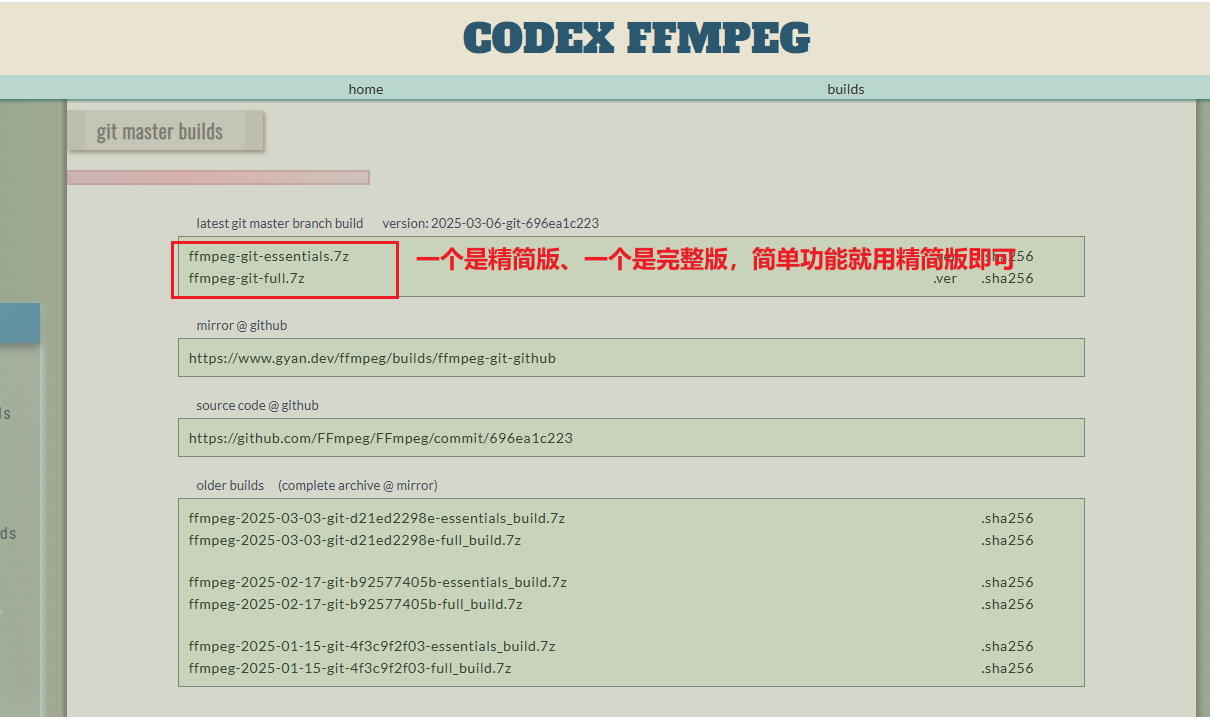The width and height of the screenshot is (1210, 717).
Task: Open .sha256 for 2025-01-15 full build
Action: click(x=1007, y=668)
